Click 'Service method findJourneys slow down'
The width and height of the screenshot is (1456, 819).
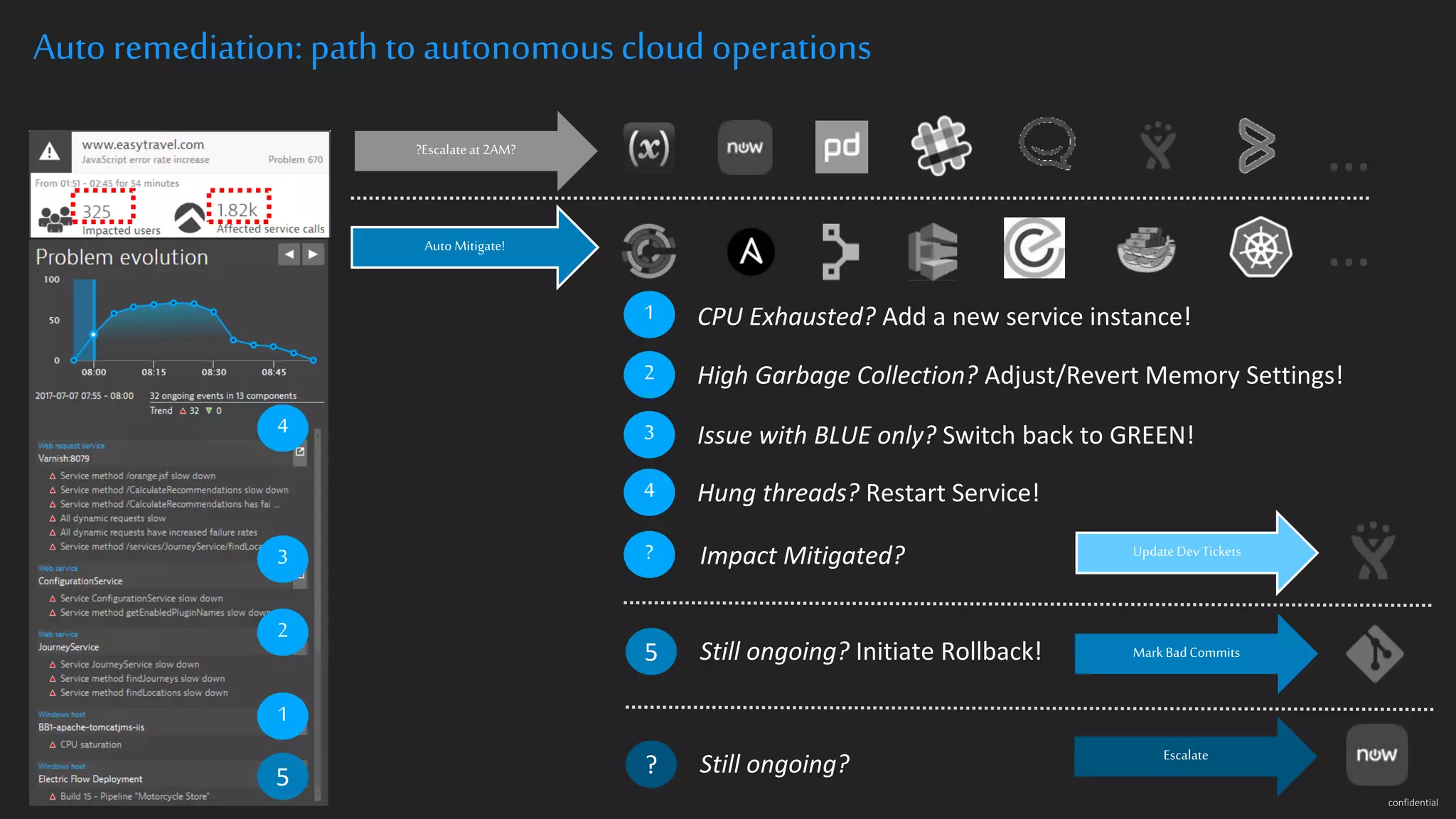tap(142, 679)
